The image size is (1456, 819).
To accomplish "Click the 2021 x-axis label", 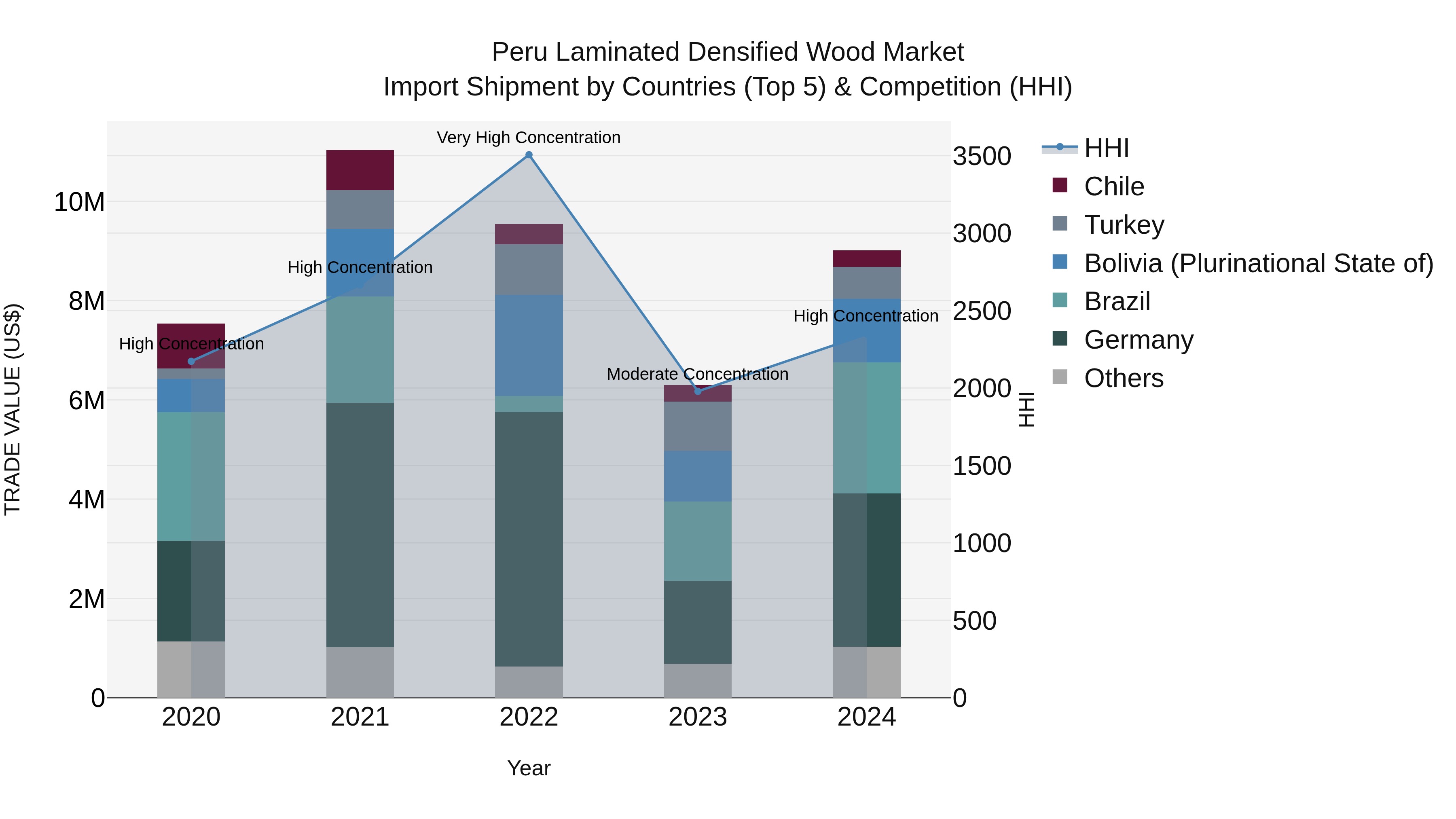I will point(360,717).
